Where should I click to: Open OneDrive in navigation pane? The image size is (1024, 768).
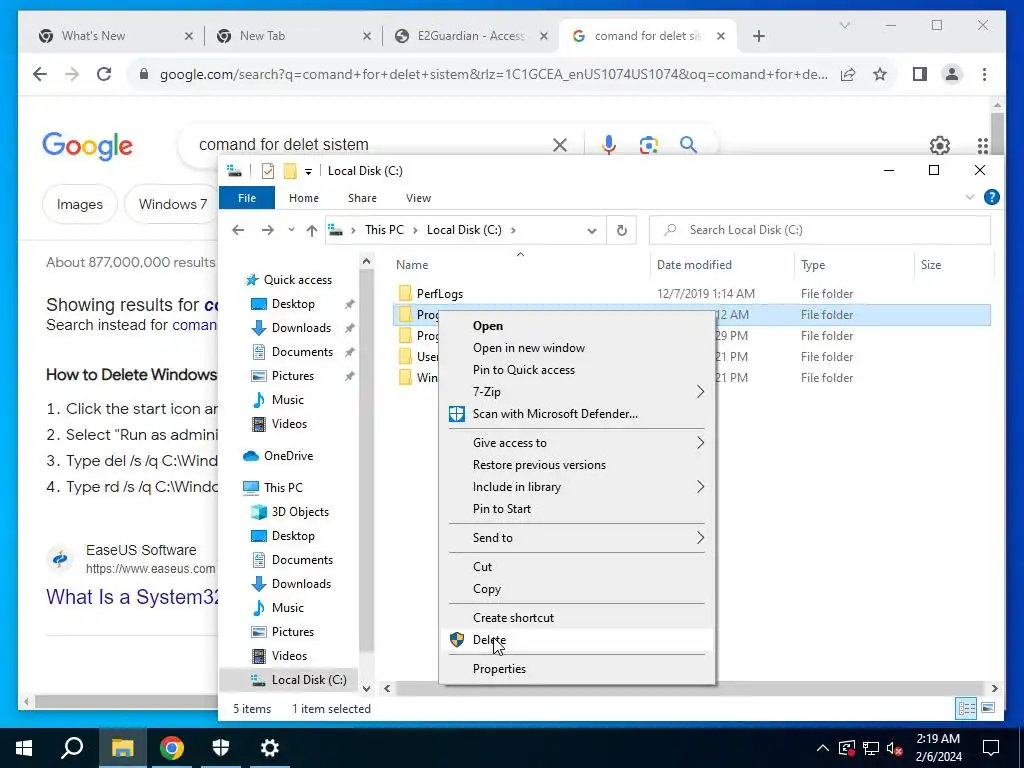coord(288,456)
